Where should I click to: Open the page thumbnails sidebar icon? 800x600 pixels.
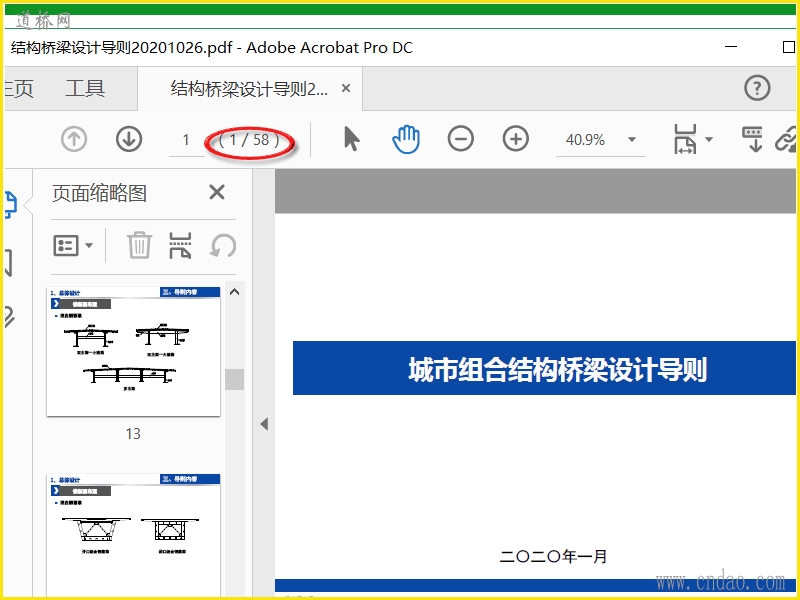coord(11,205)
